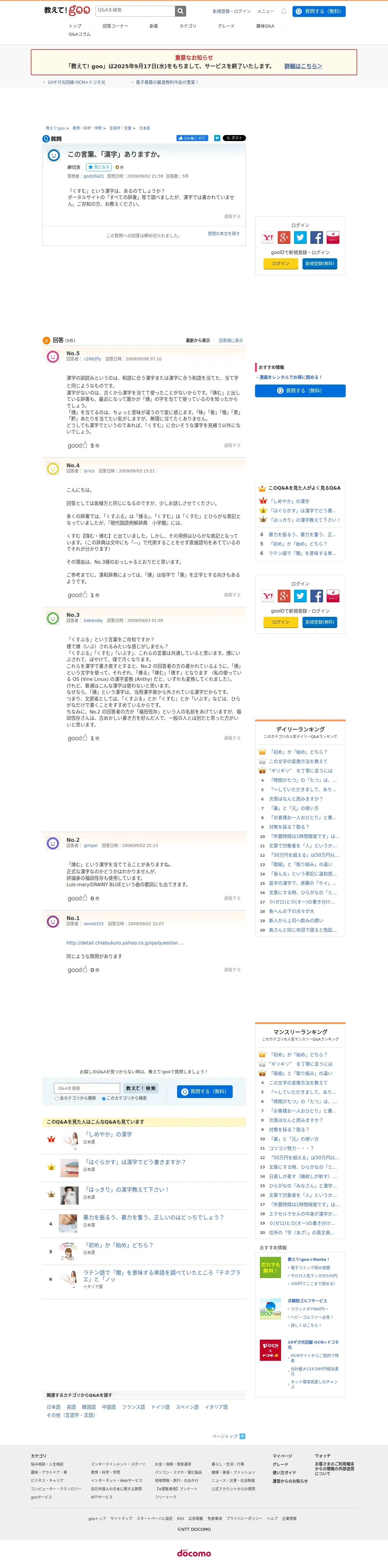Click 新規登録・ログイン in the header
The width and height of the screenshot is (388, 1568).
click(x=231, y=11)
